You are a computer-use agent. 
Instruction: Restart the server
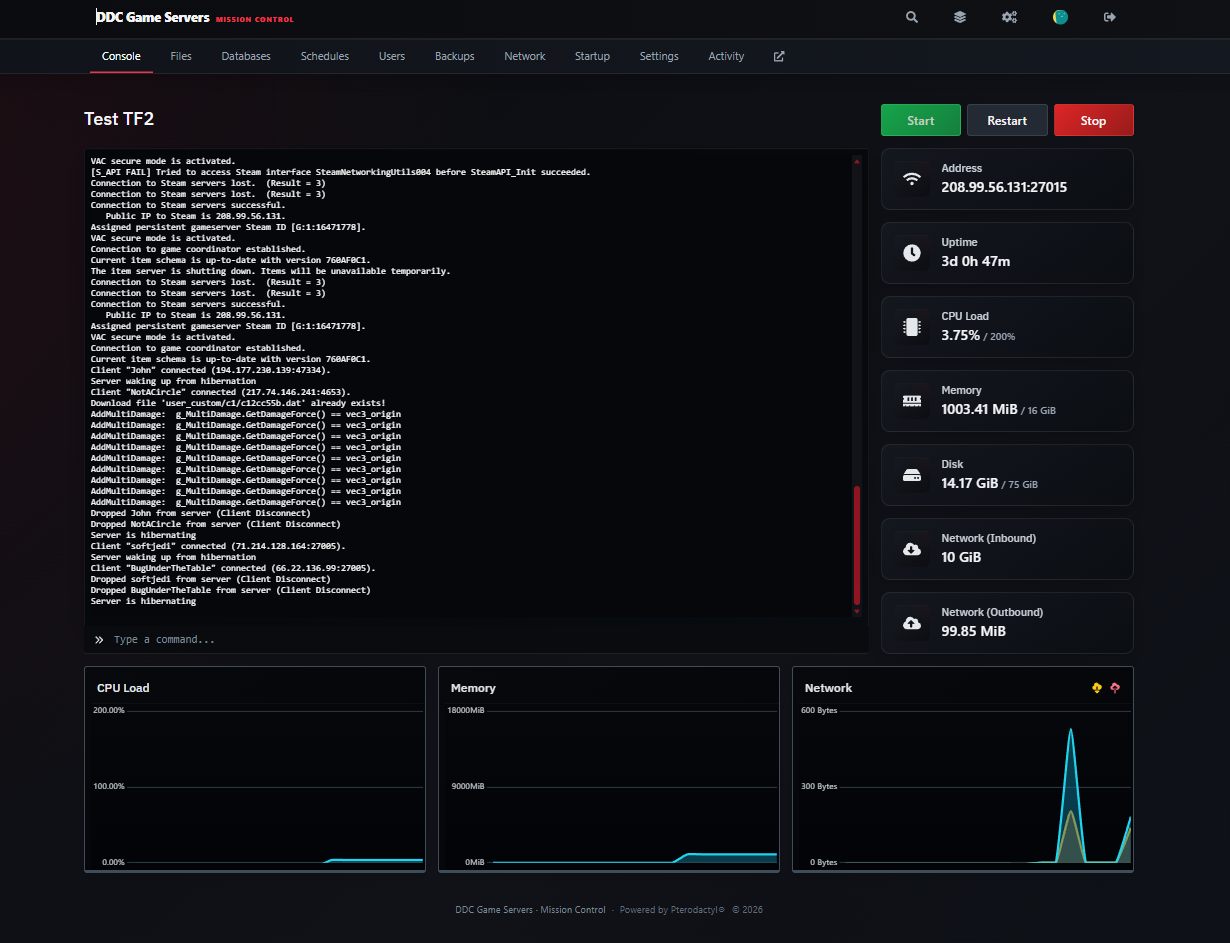coord(1007,120)
